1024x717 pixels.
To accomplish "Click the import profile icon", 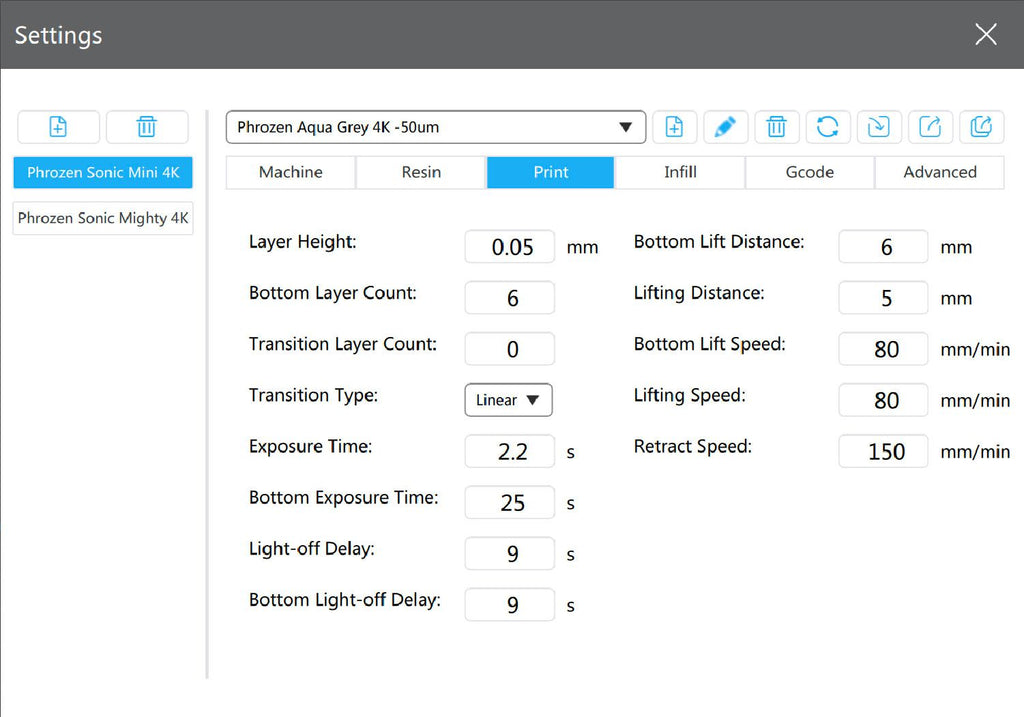I will point(879,127).
